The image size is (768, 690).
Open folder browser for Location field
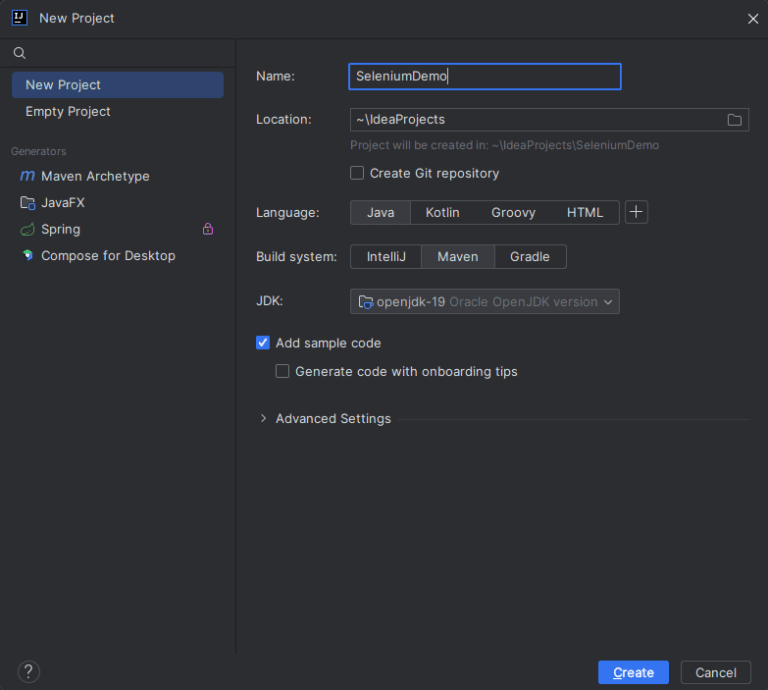coord(734,120)
